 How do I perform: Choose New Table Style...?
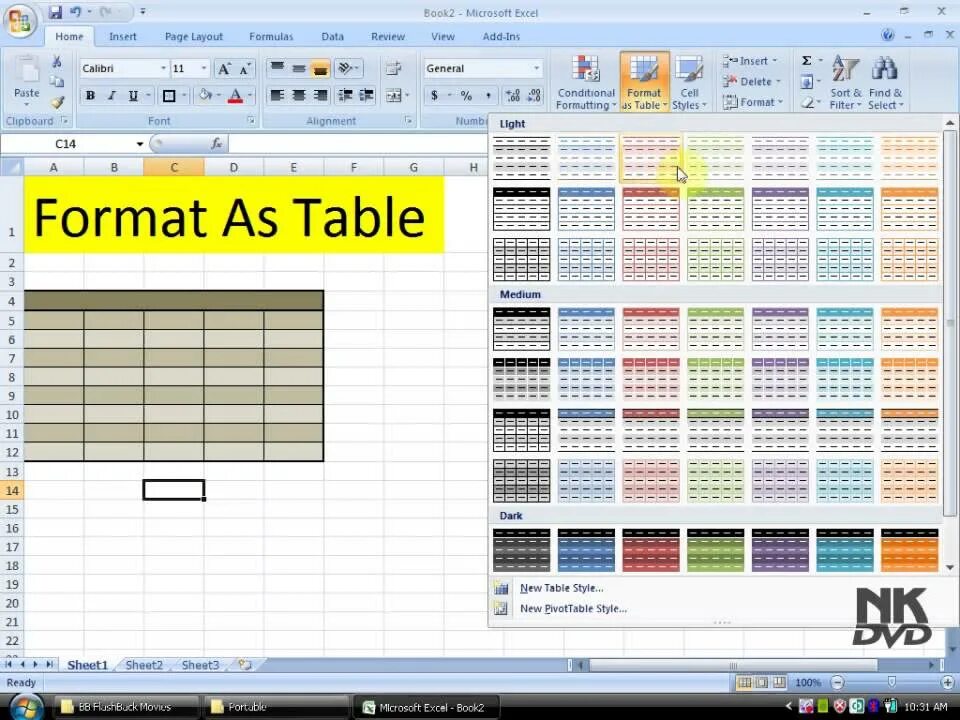click(x=561, y=588)
